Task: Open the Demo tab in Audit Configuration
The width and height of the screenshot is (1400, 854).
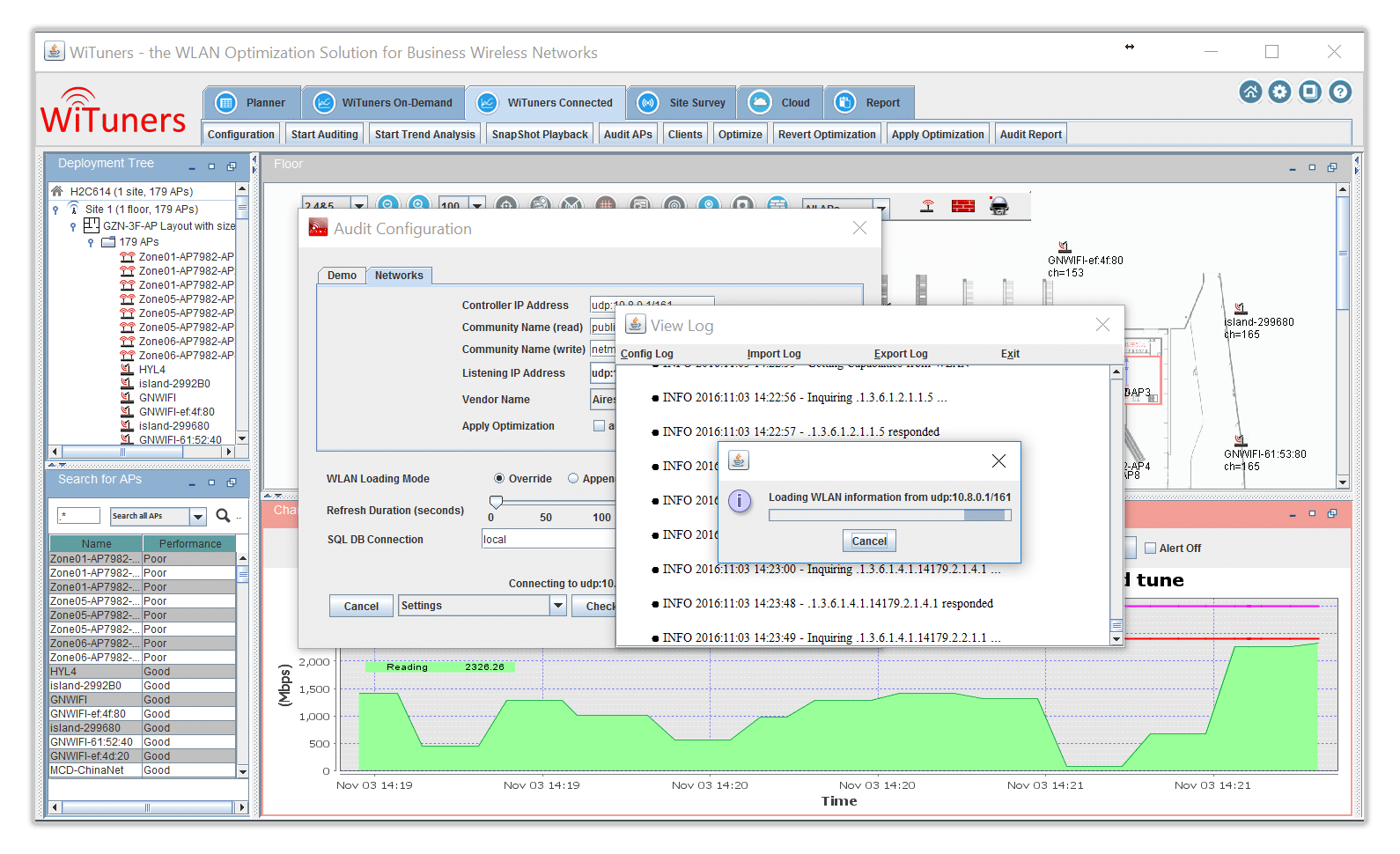Action: [342, 276]
